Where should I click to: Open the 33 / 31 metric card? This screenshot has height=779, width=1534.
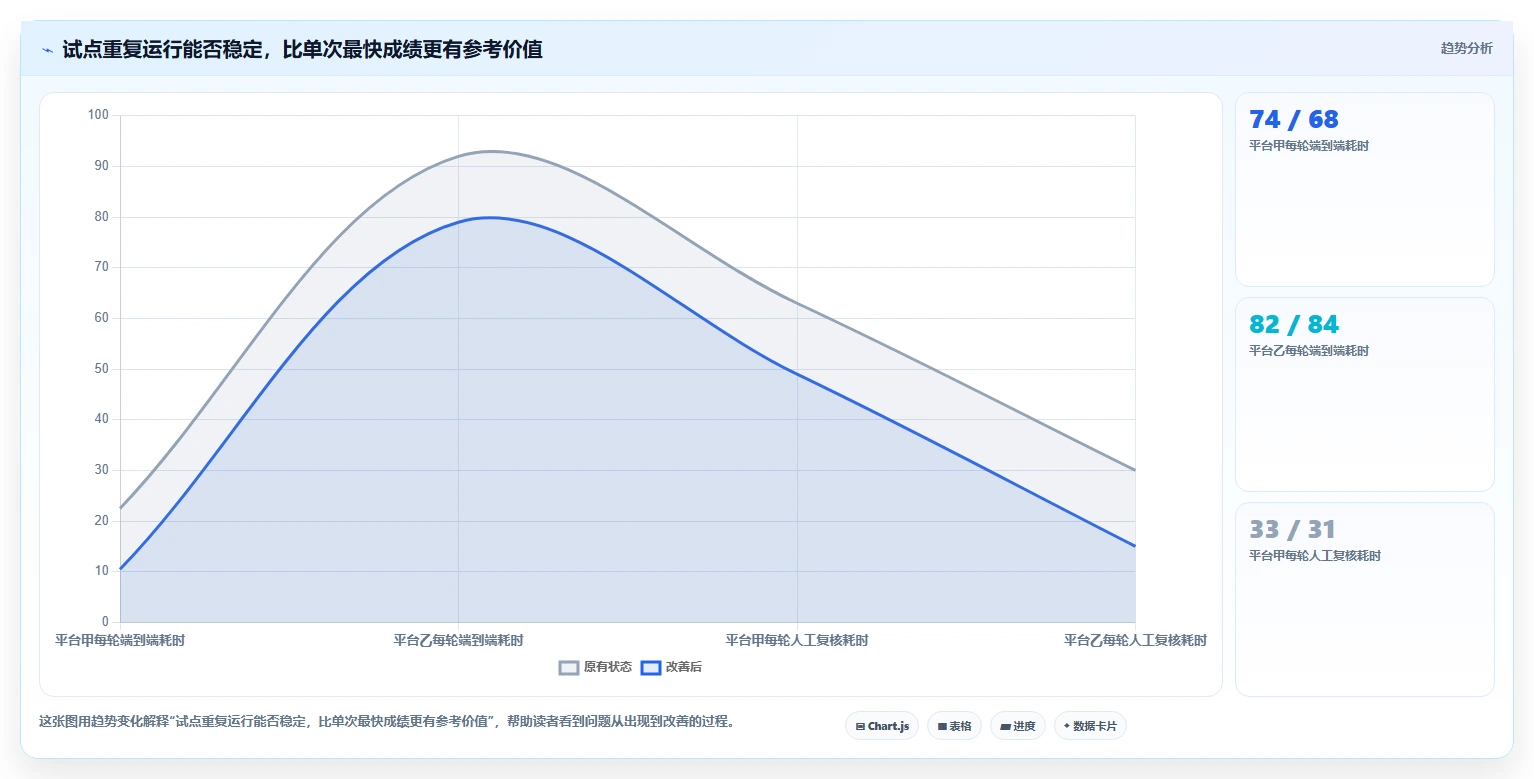(x=1364, y=599)
